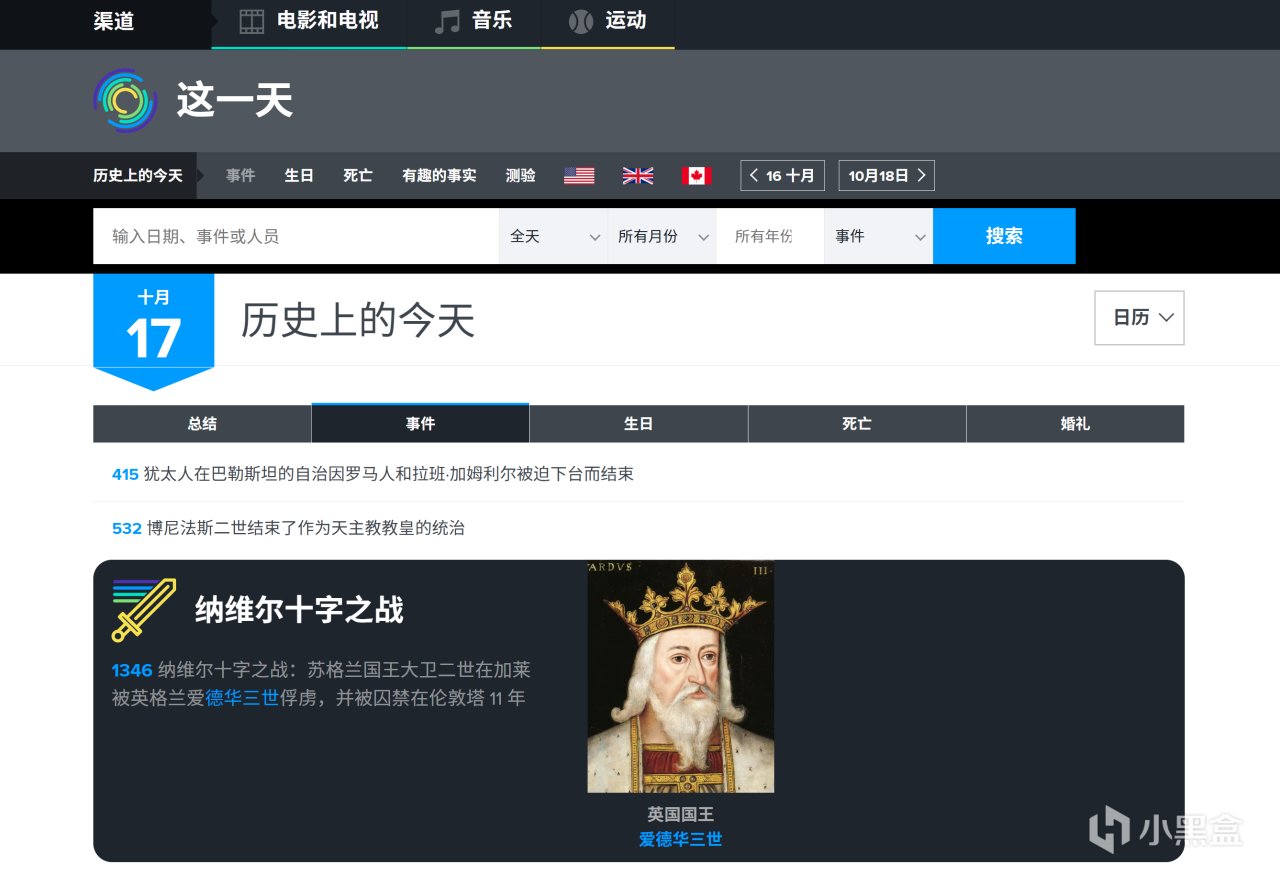Screen dimensions: 1280x876
Task: Open the 渠道 channels menu
Action: pyautogui.click(x=114, y=21)
